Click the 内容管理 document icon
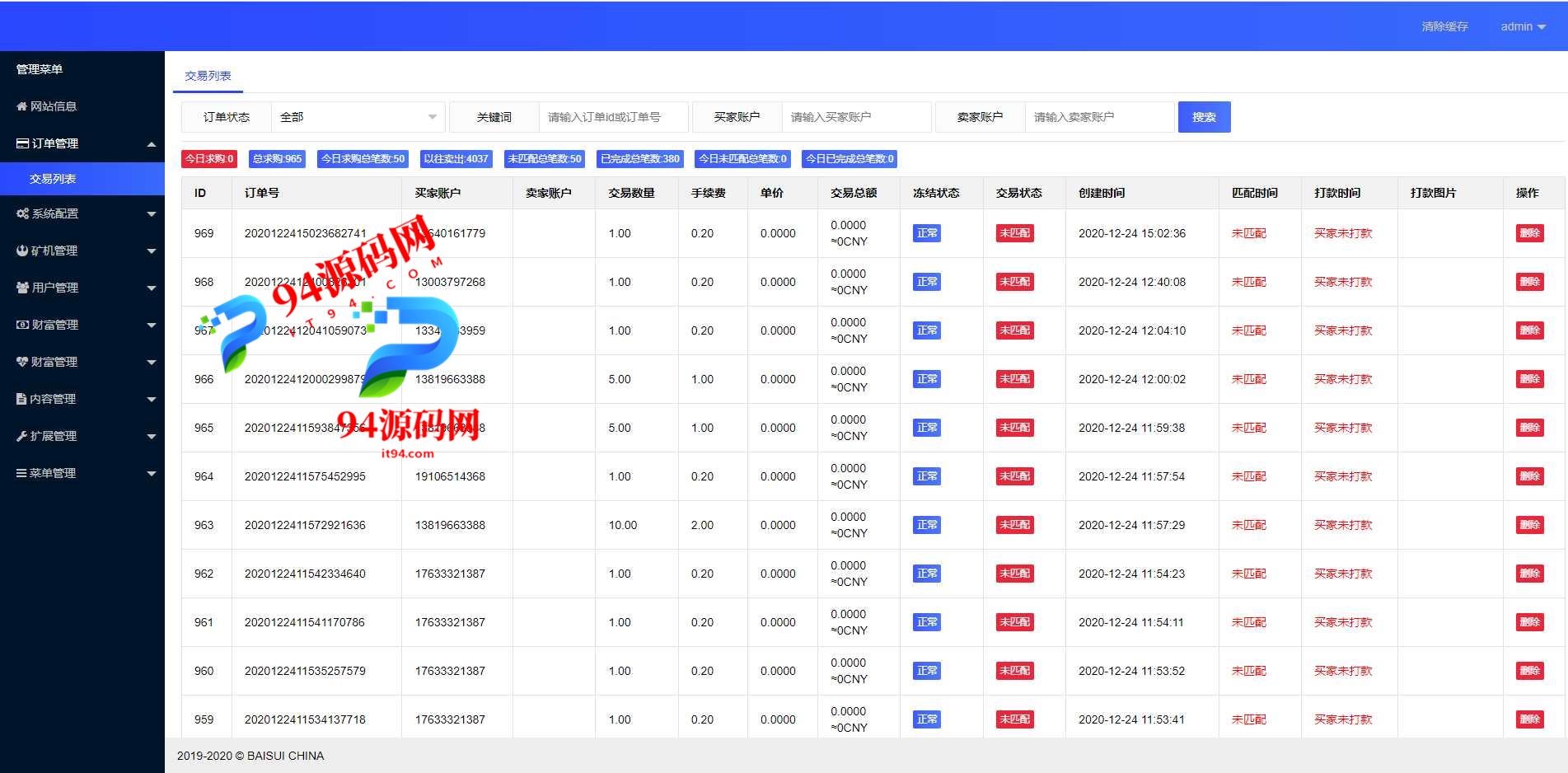Viewport: 1568px width, 773px height. pos(21,399)
